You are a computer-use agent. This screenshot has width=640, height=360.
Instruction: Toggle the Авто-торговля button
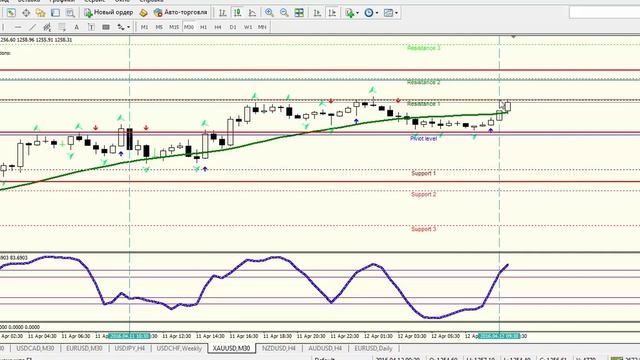coord(180,13)
